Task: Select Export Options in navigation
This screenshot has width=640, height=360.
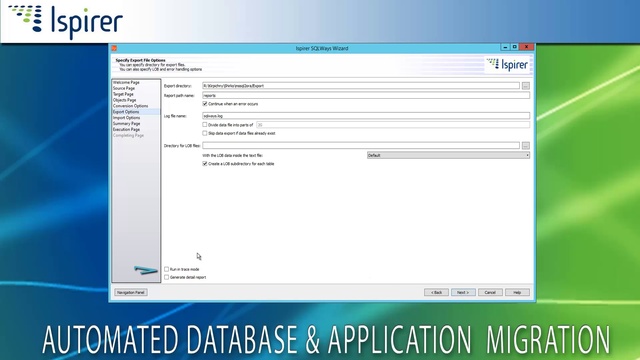Action: point(126,112)
